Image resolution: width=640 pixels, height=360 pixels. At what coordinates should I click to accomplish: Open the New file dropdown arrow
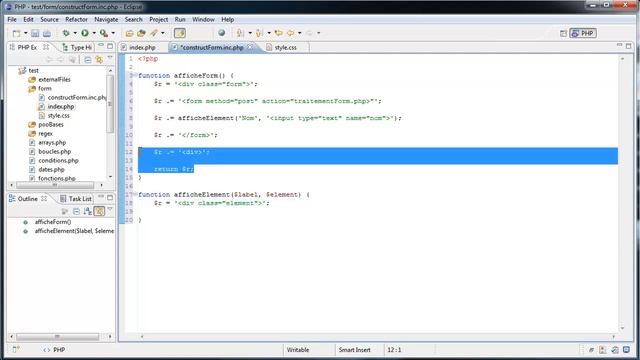click(25, 33)
